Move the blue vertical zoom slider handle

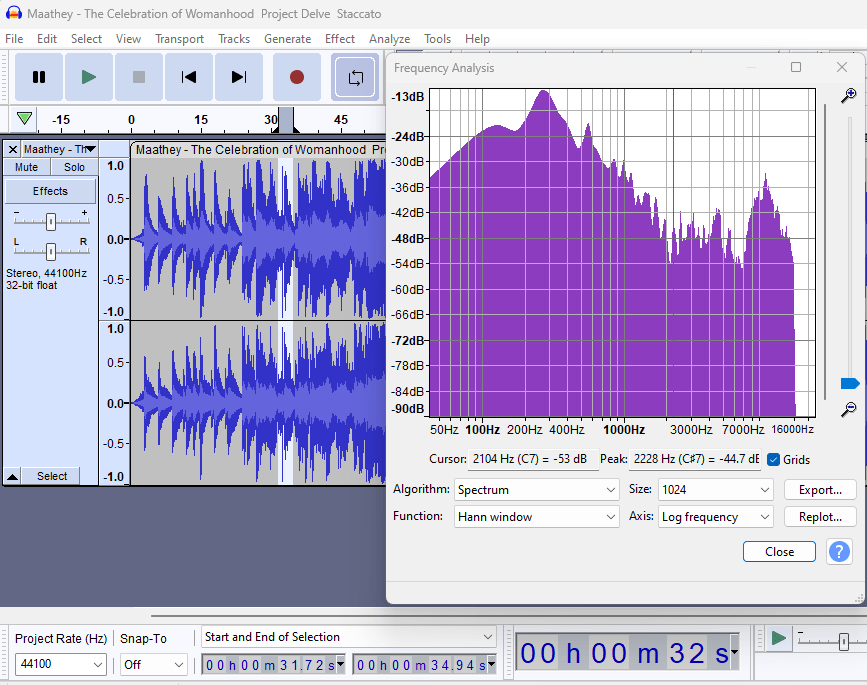coord(850,383)
